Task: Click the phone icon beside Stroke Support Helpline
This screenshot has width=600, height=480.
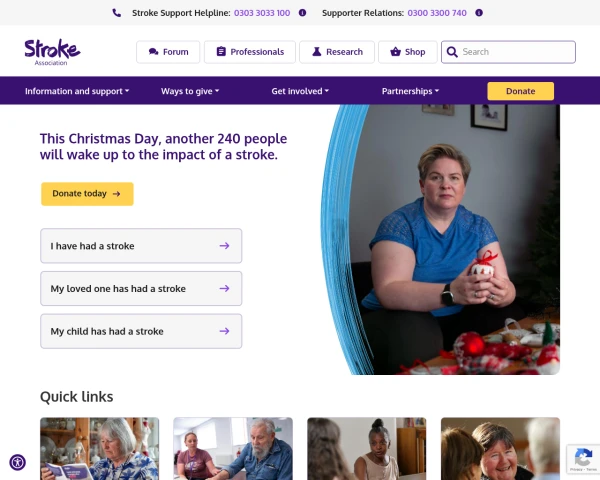Action: tap(117, 13)
